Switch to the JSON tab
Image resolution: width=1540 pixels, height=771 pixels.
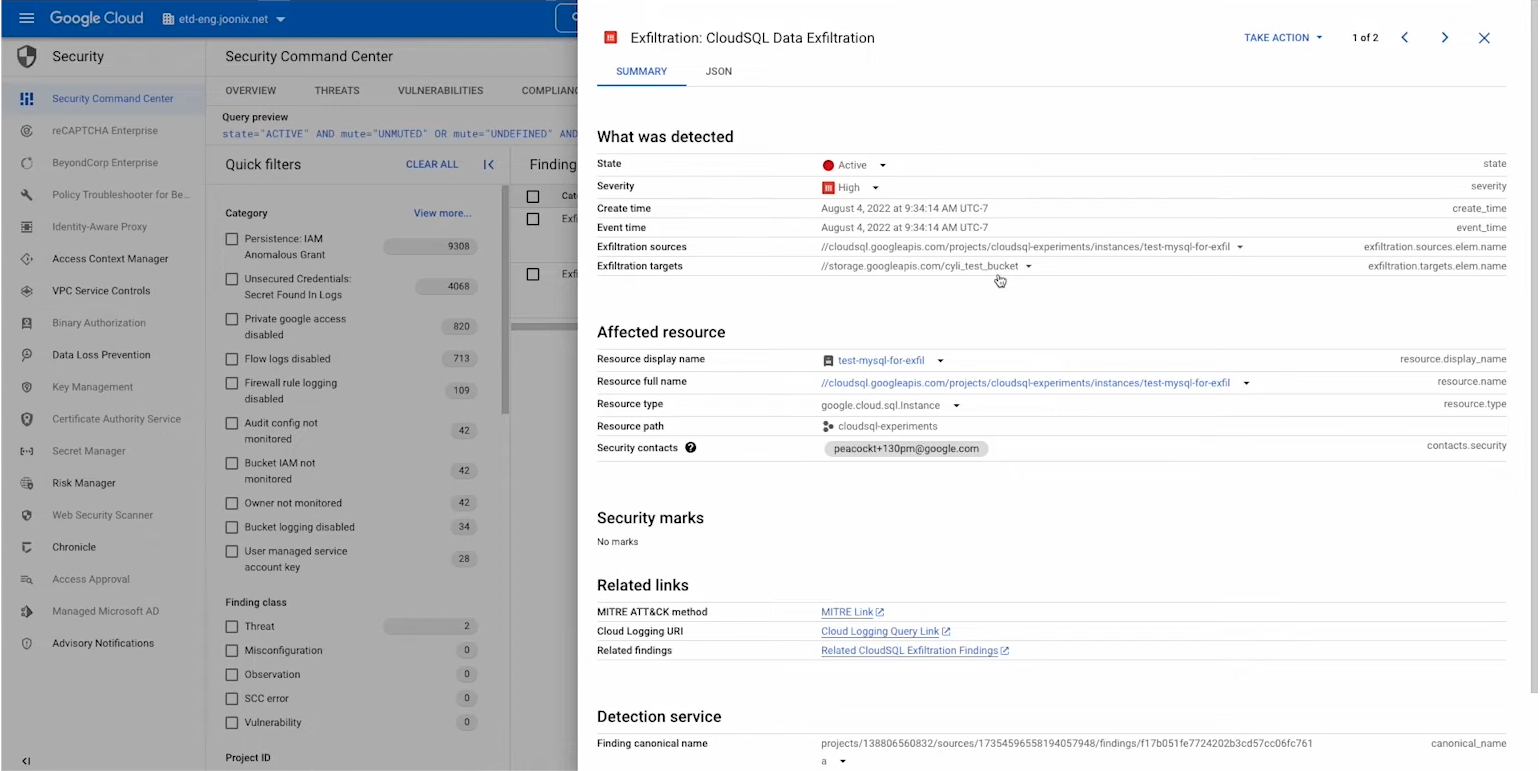point(718,72)
